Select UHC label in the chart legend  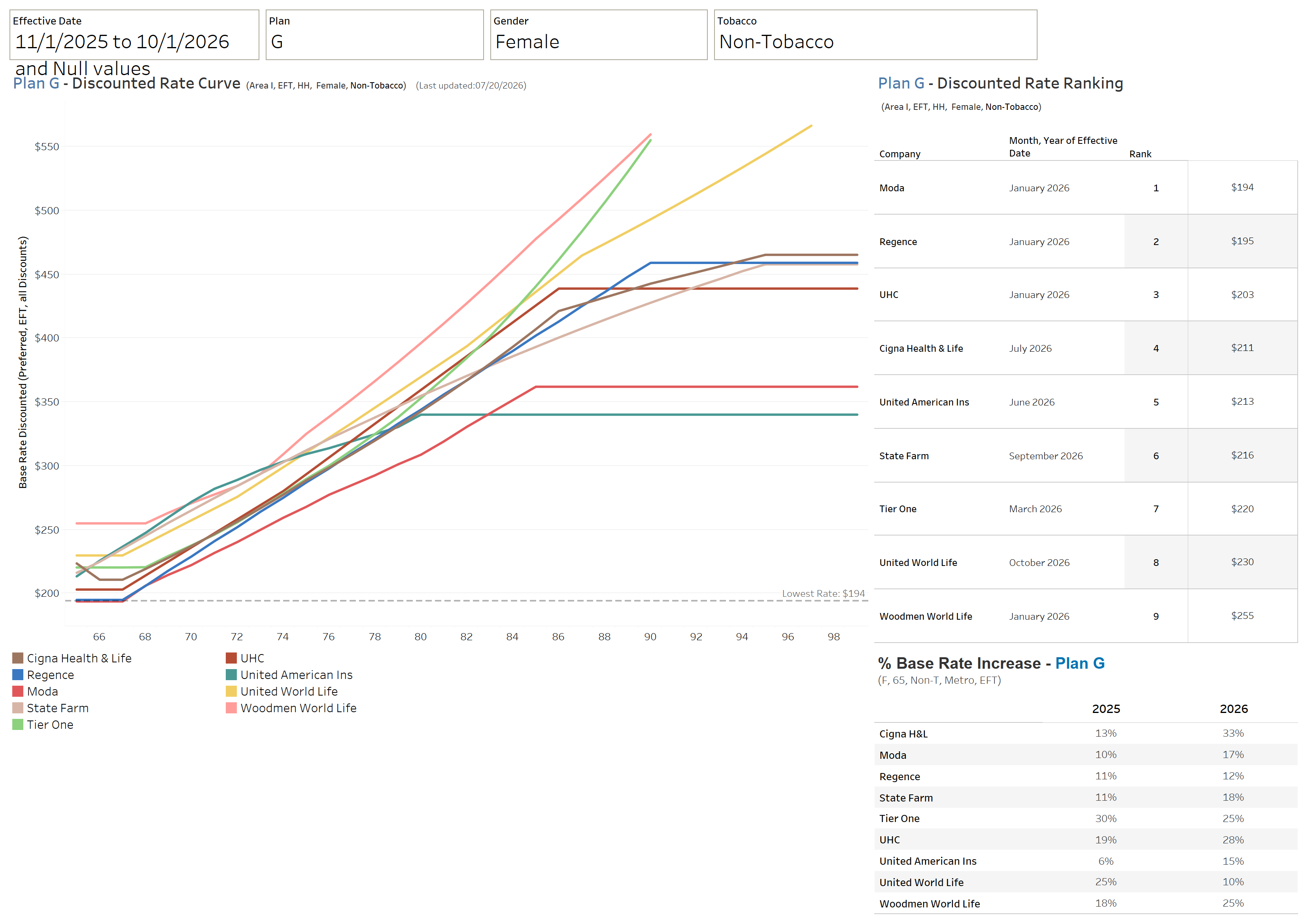pos(252,658)
